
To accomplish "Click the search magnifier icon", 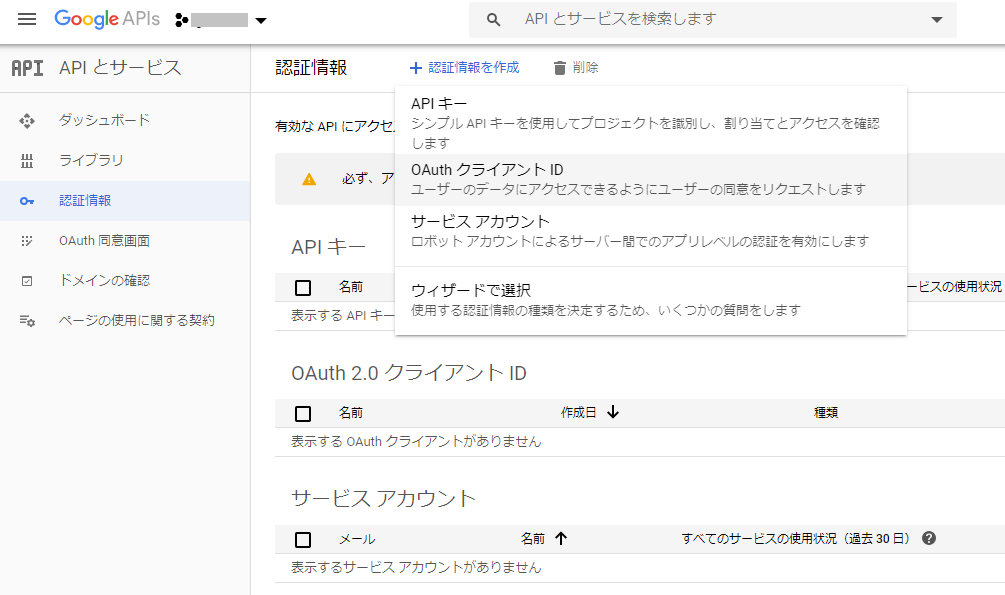I will [x=493, y=20].
